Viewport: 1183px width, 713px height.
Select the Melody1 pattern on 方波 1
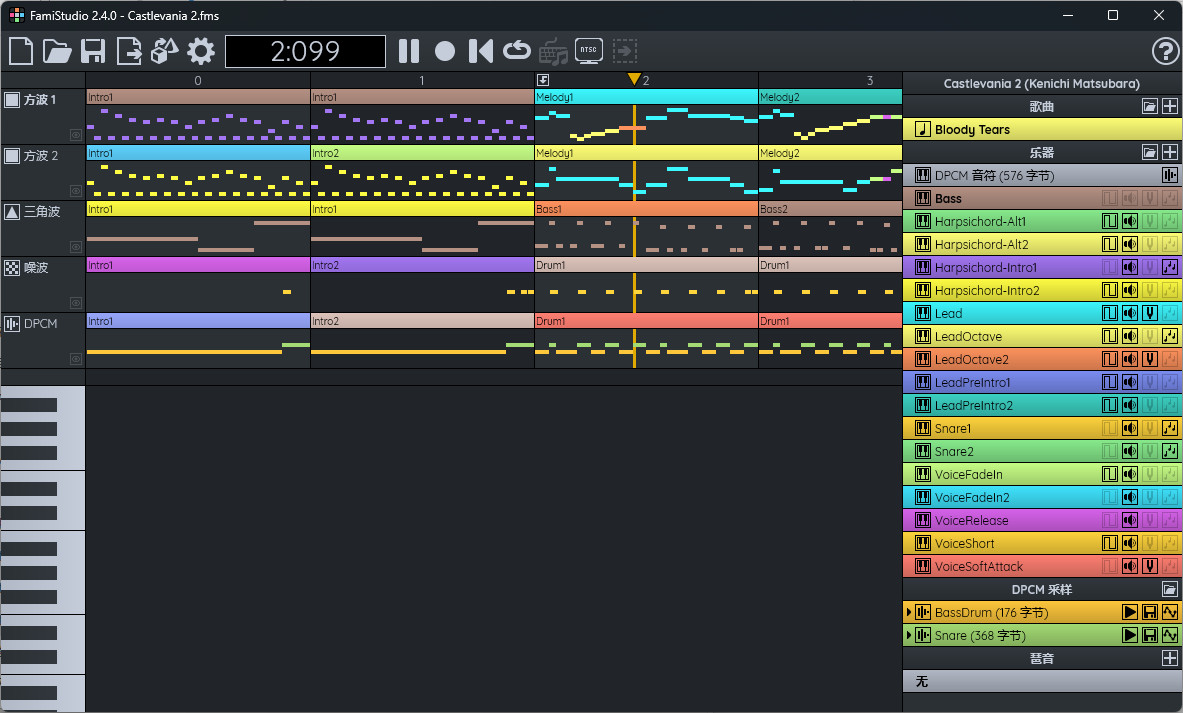click(647, 97)
